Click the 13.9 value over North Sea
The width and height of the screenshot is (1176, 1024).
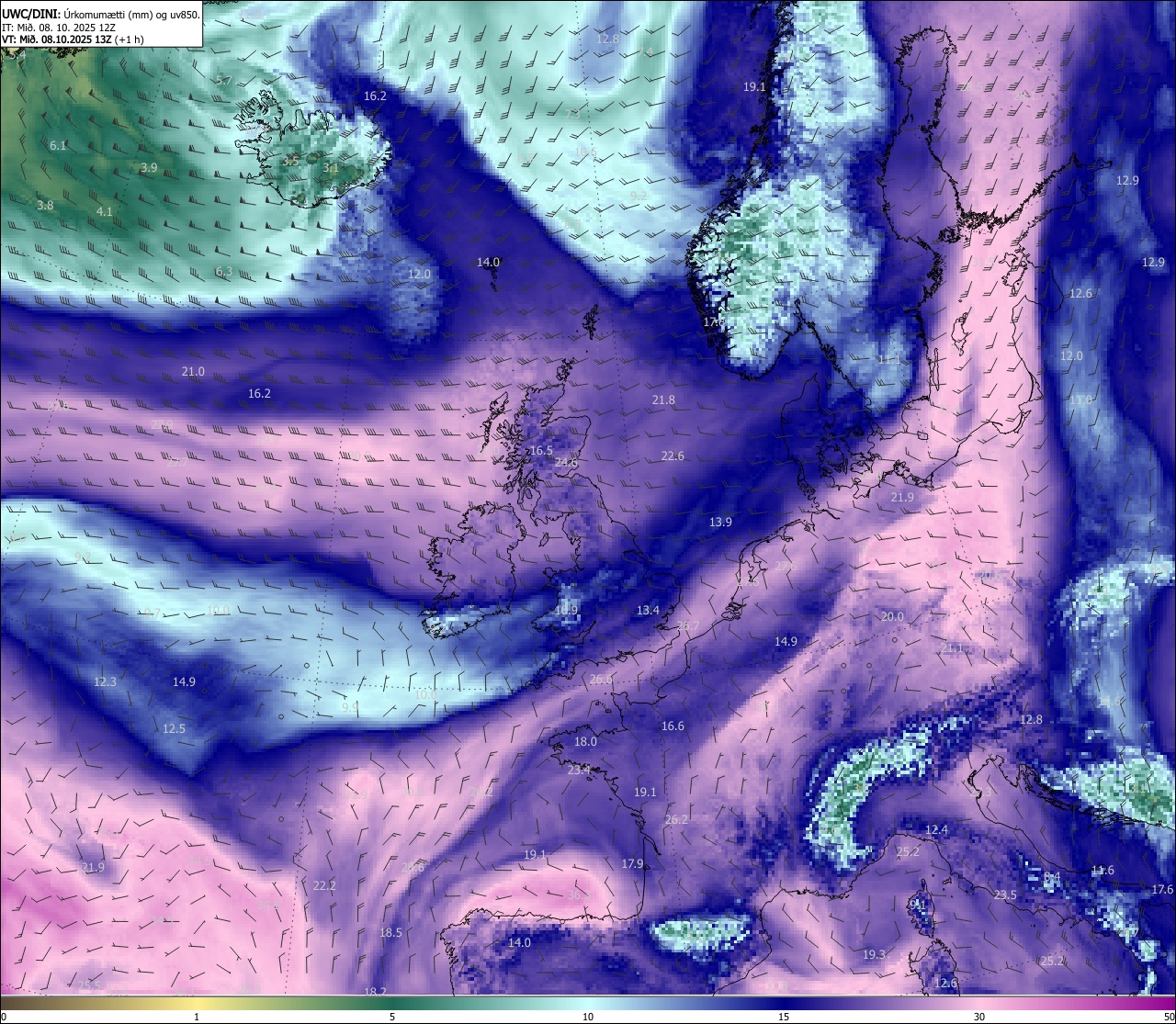point(720,523)
